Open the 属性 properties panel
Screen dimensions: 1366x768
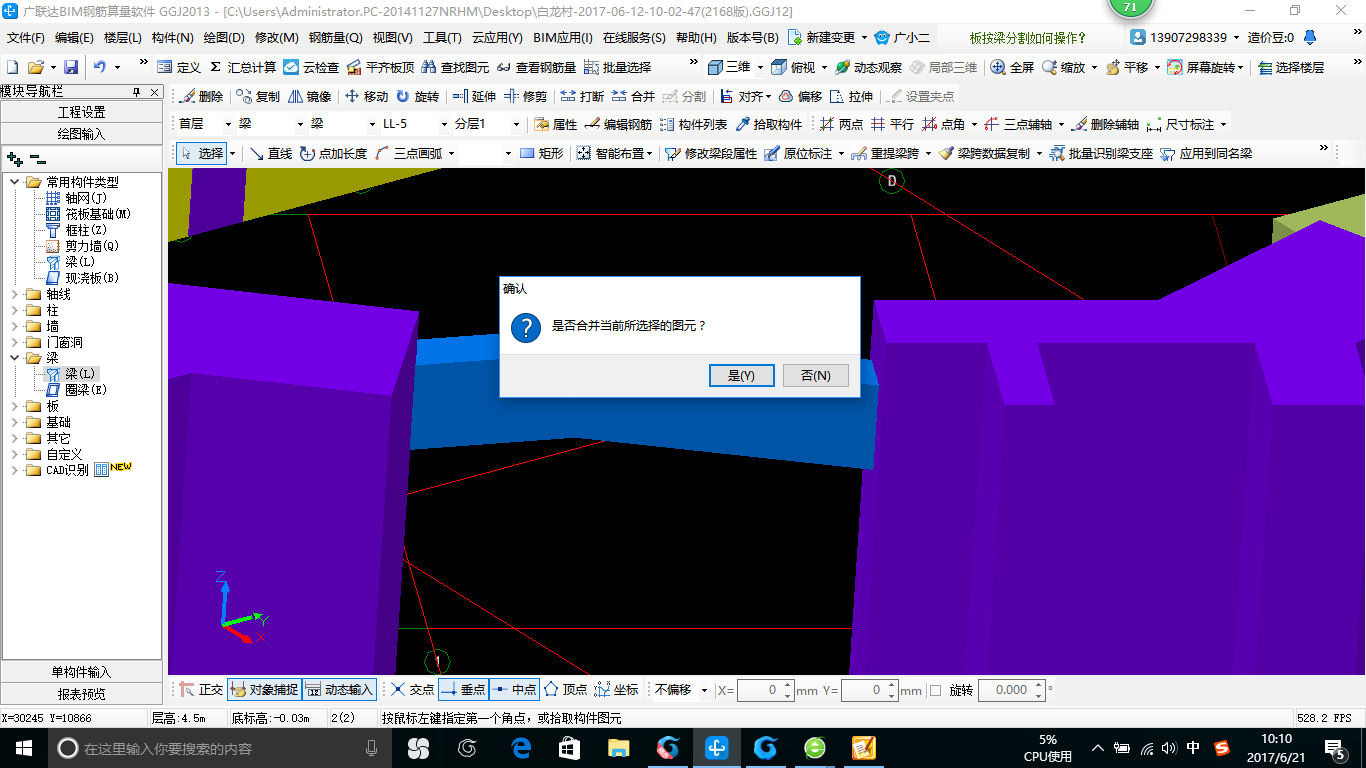point(555,125)
